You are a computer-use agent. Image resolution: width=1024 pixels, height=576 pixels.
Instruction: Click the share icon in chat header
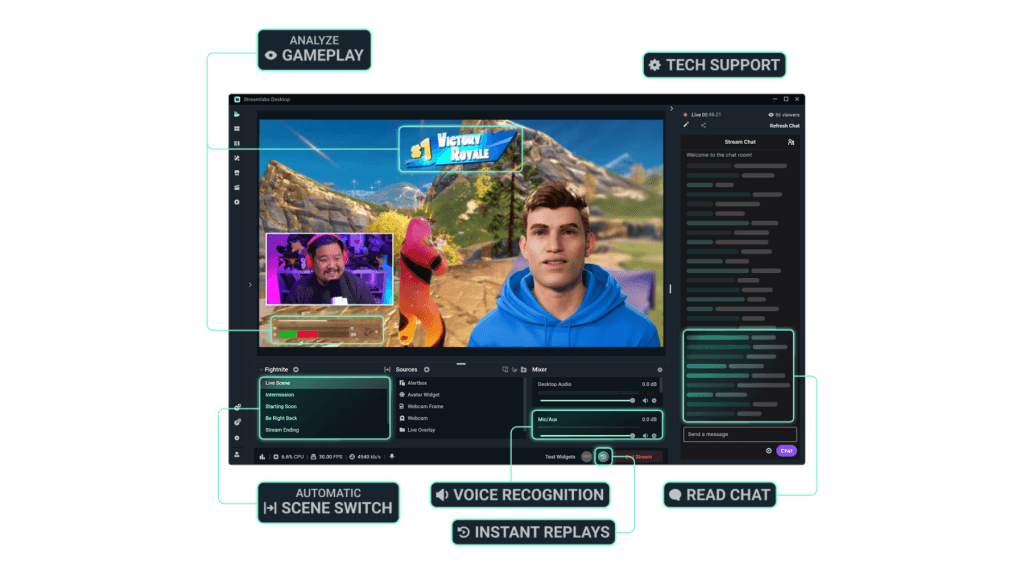click(x=703, y=125)
